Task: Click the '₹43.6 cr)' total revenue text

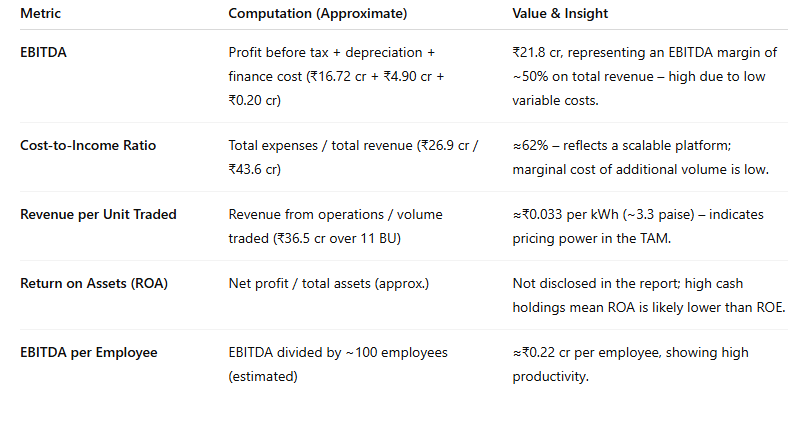Action: coord(254,169)
